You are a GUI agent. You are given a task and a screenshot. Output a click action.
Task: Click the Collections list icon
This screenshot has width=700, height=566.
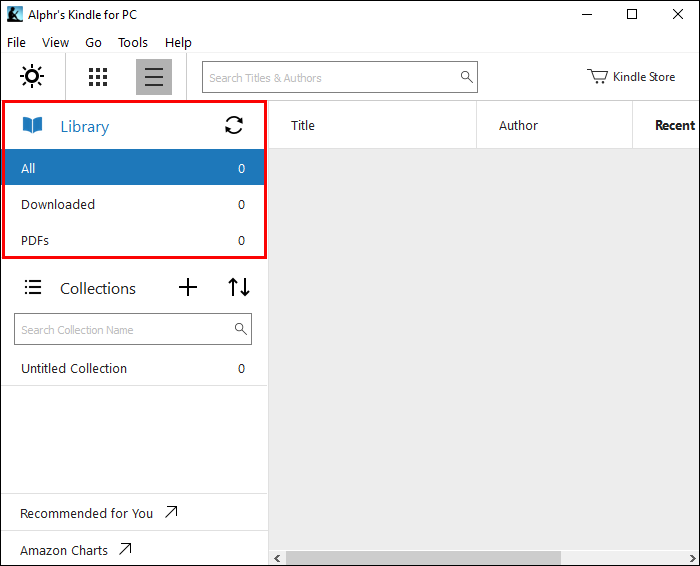[x=33, y=288]
